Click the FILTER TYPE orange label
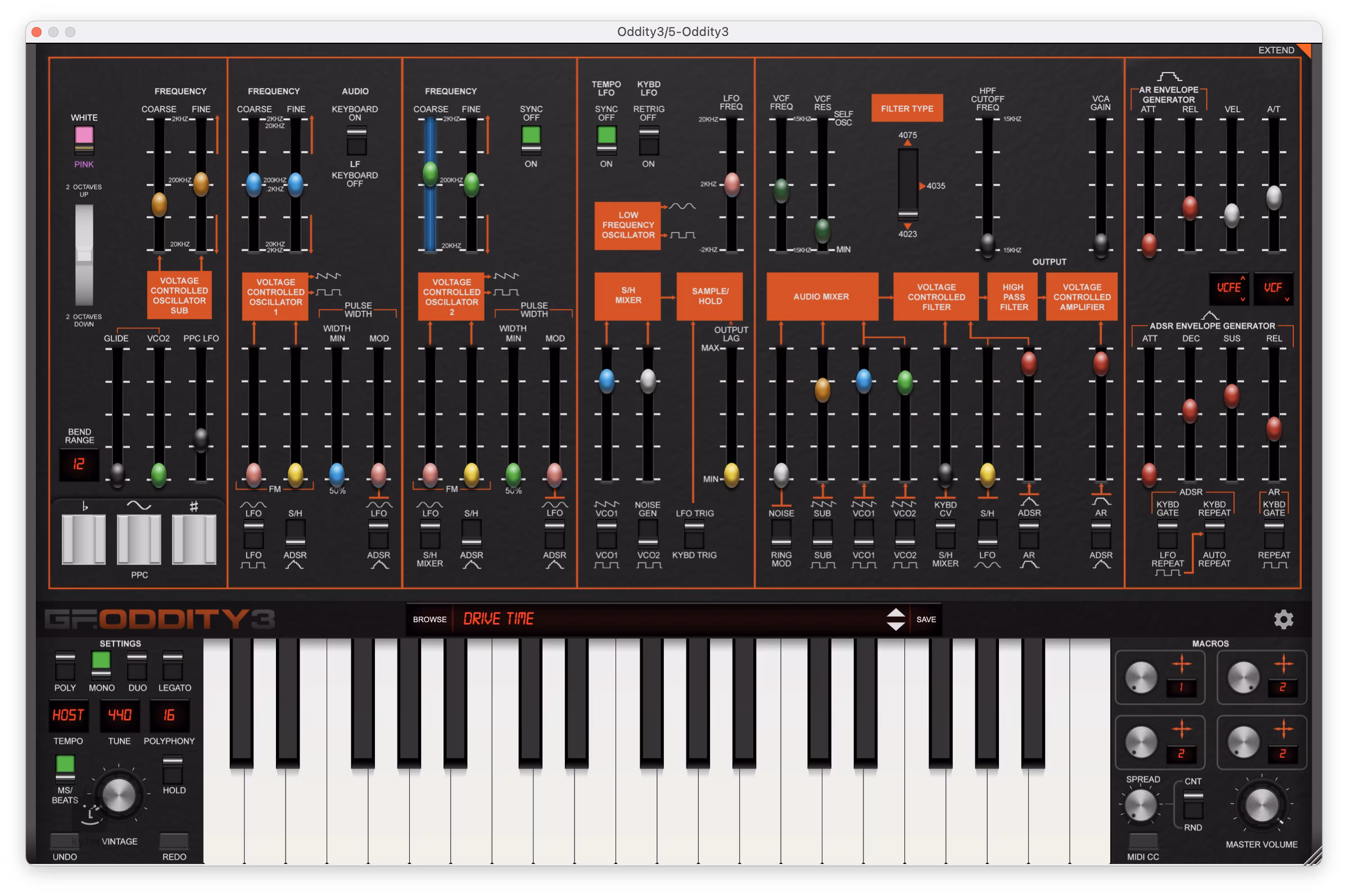Image resolution: width=1348 pixels, height=896 pixels. tap(906, 108)
